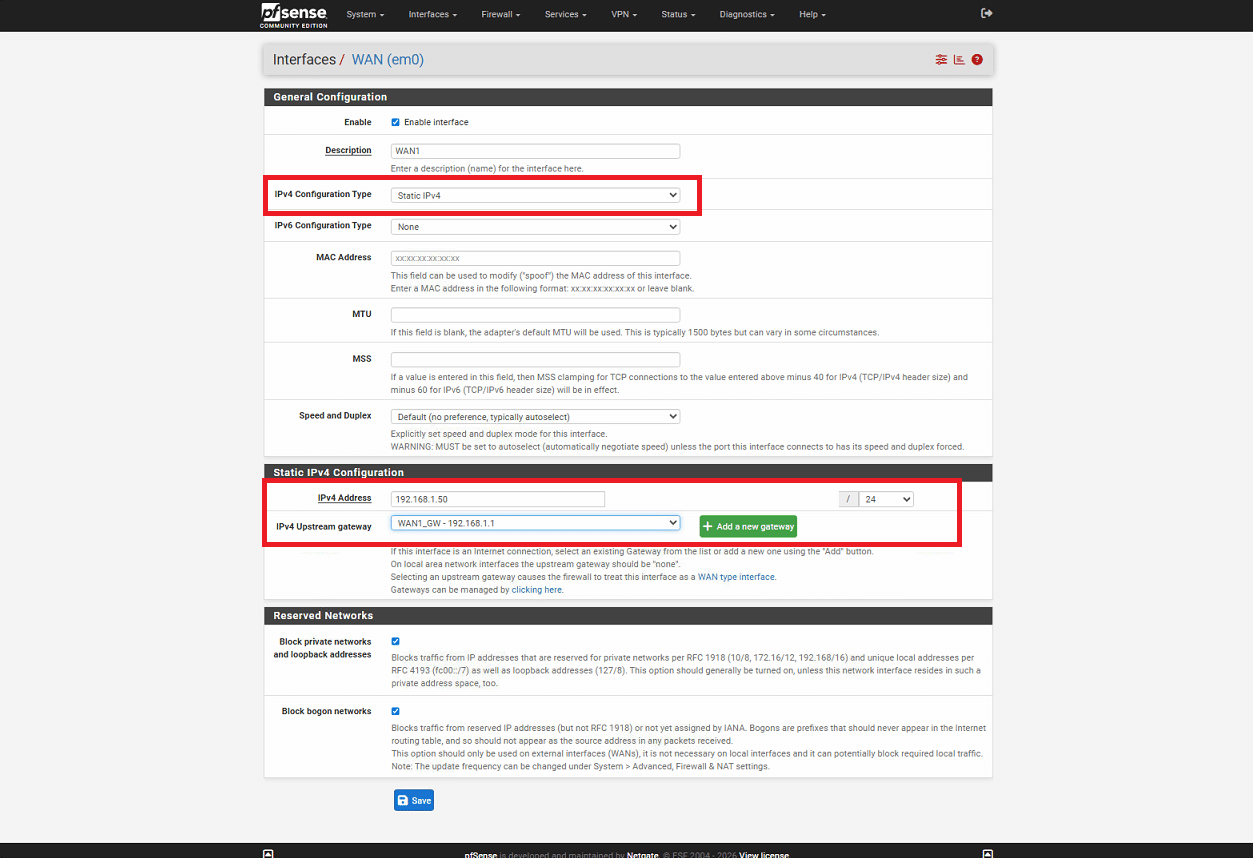This screenshot has height=861, width=1253.
Task: Expand the IPv6 Configuration Type dropdown
Action: pos(535,227)
